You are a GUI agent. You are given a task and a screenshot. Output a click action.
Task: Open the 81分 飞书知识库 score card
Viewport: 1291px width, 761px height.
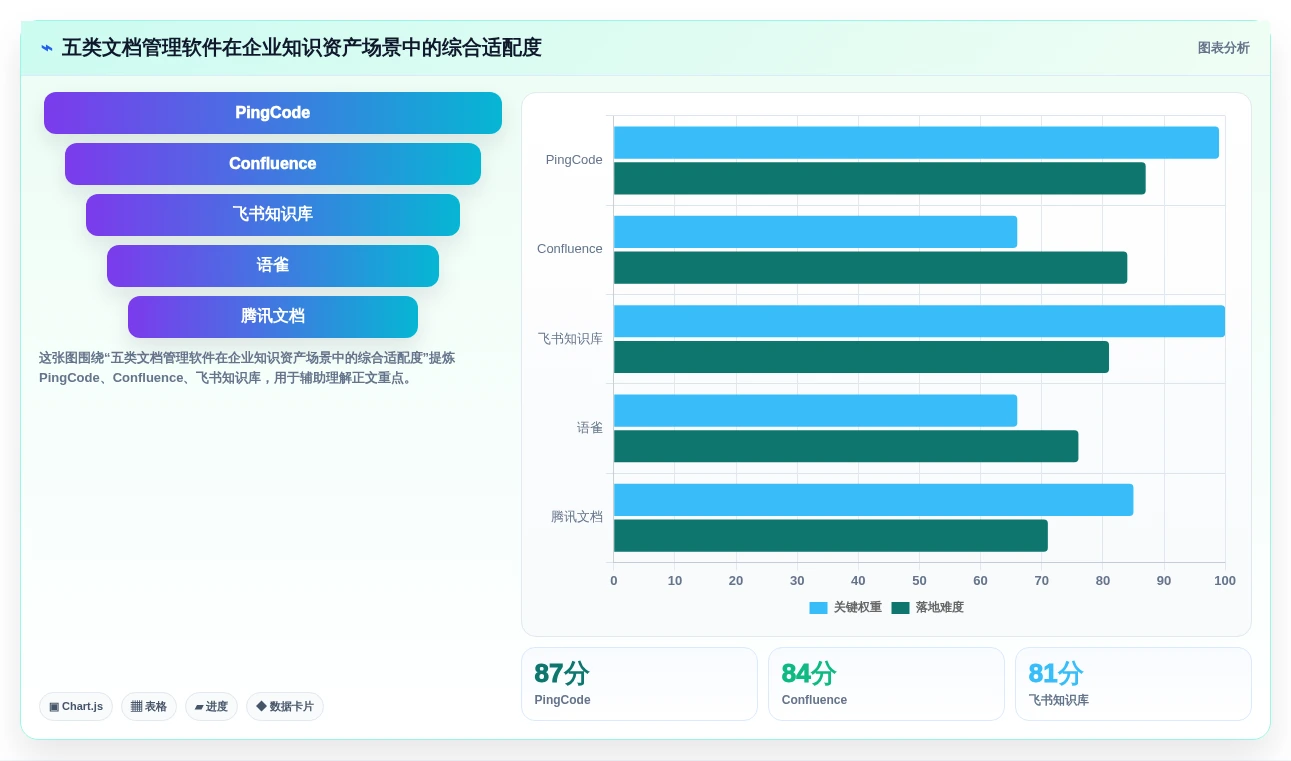point(1133,684)
